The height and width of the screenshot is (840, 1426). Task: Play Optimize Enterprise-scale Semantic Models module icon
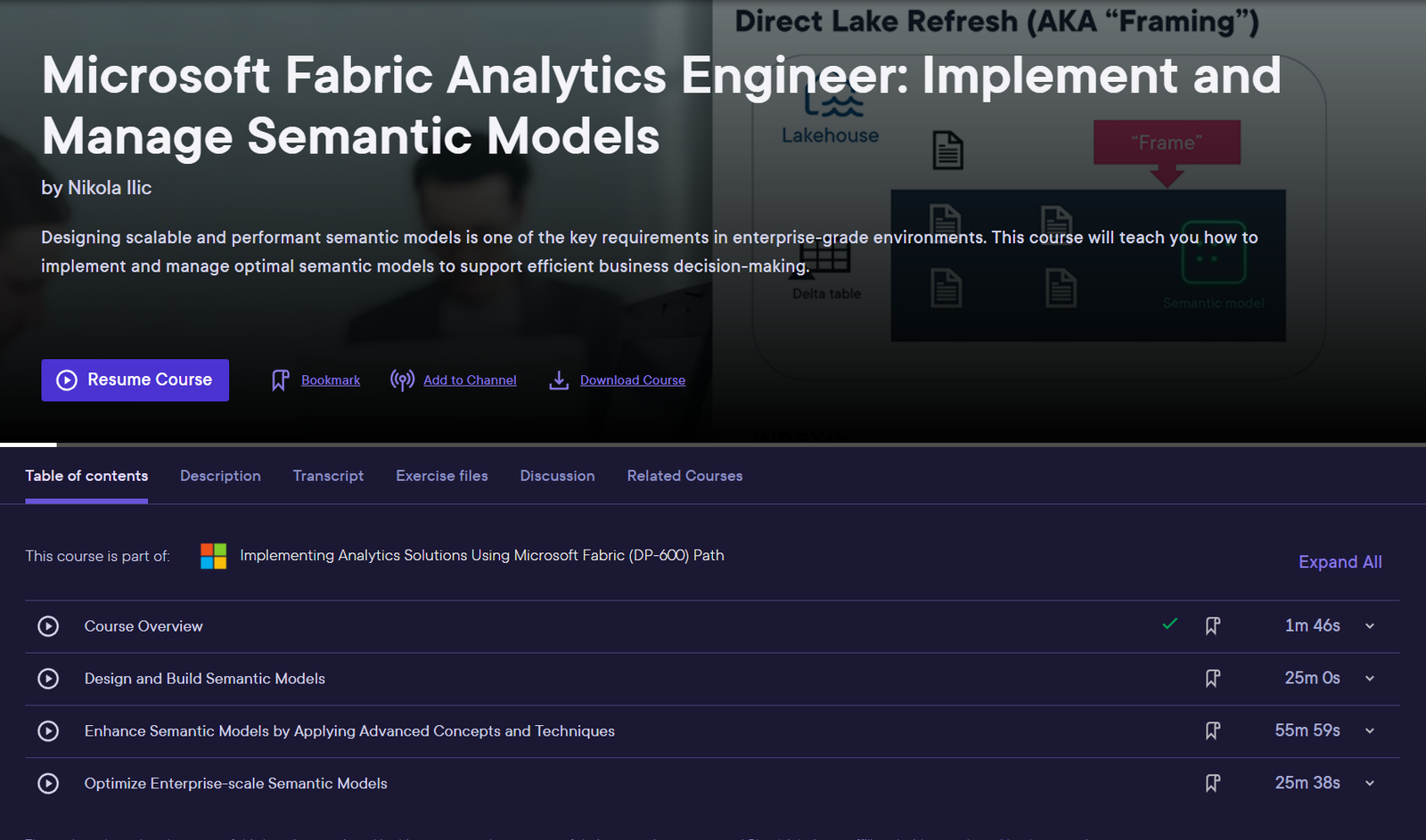pyautogui.click(x=48, y=784)
